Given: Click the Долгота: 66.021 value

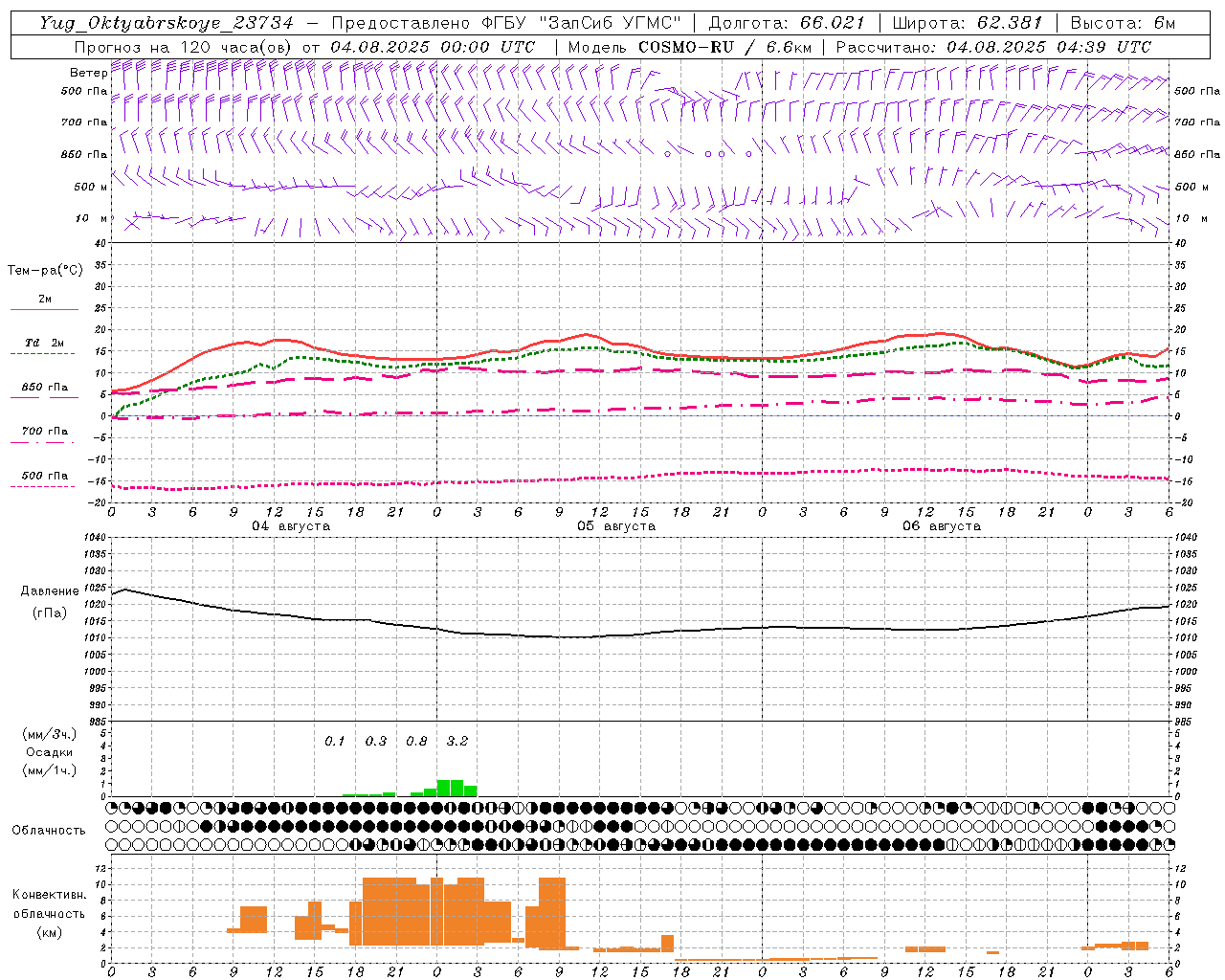Looking at the screenshot, I should point(786,23).
